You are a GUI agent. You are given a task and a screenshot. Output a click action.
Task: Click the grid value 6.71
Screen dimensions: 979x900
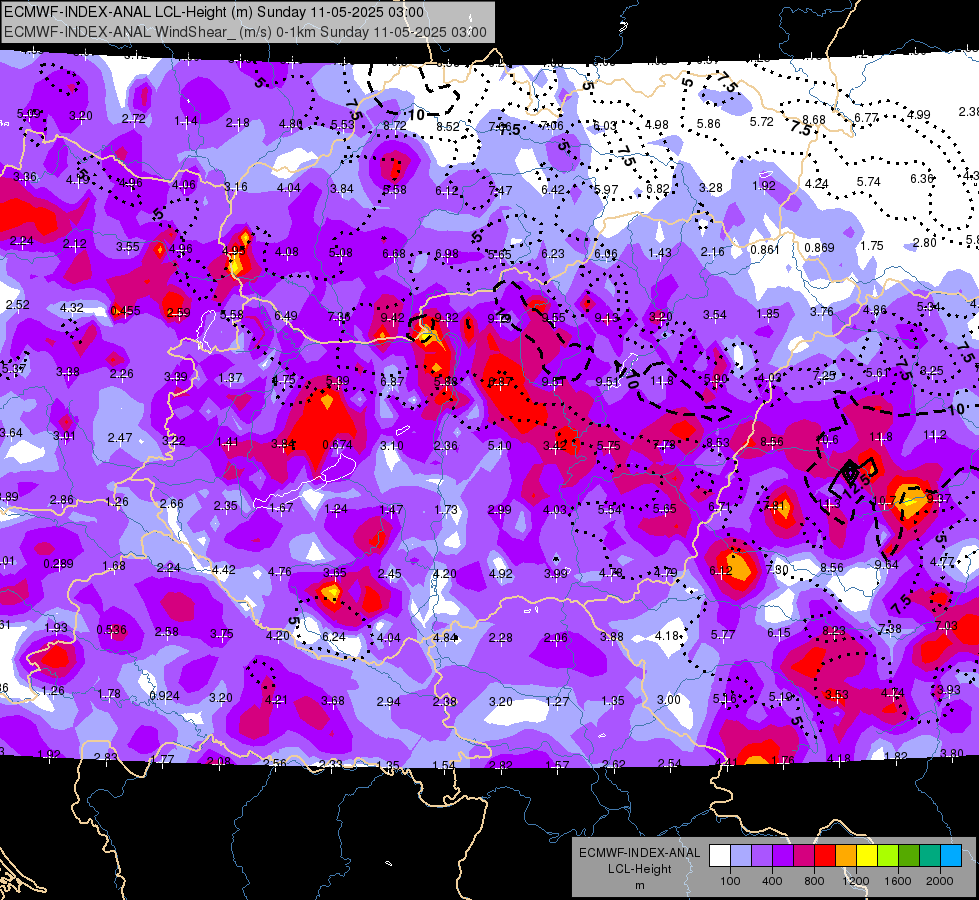[x=719, y=507]
